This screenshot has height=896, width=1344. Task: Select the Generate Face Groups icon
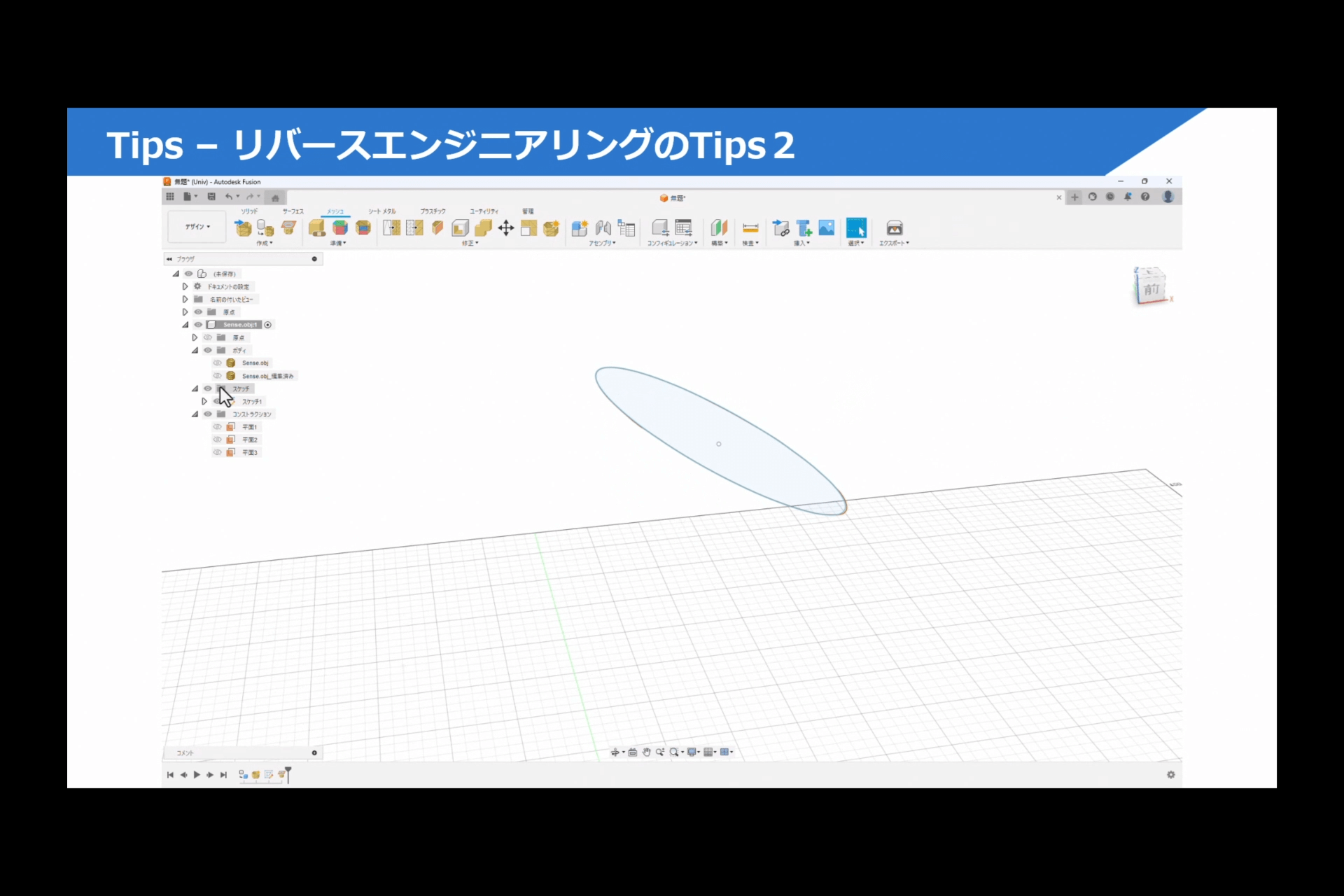click(x=340, y=227)
